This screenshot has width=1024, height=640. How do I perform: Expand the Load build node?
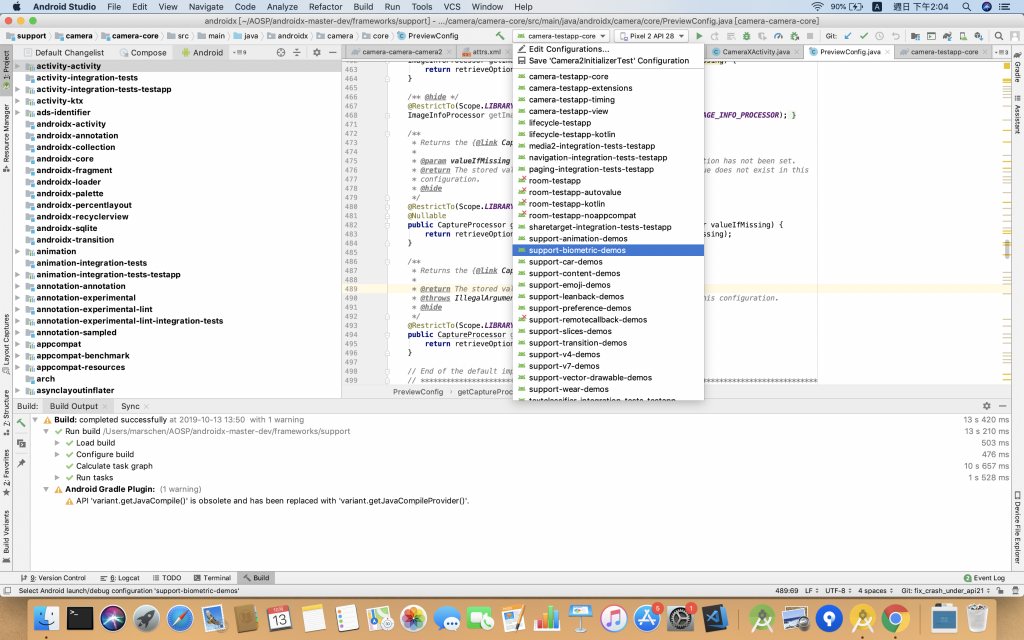(57, 443)
